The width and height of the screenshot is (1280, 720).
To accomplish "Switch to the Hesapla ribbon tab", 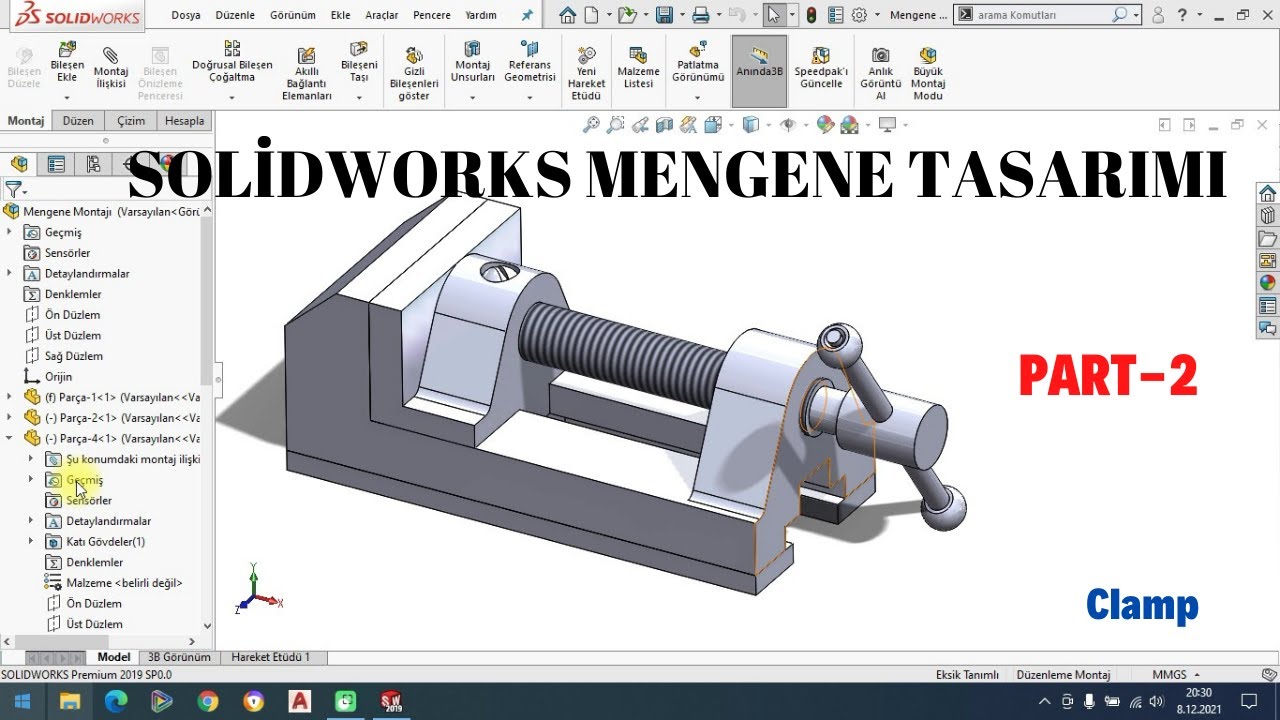I will click(x=184, y=121).
